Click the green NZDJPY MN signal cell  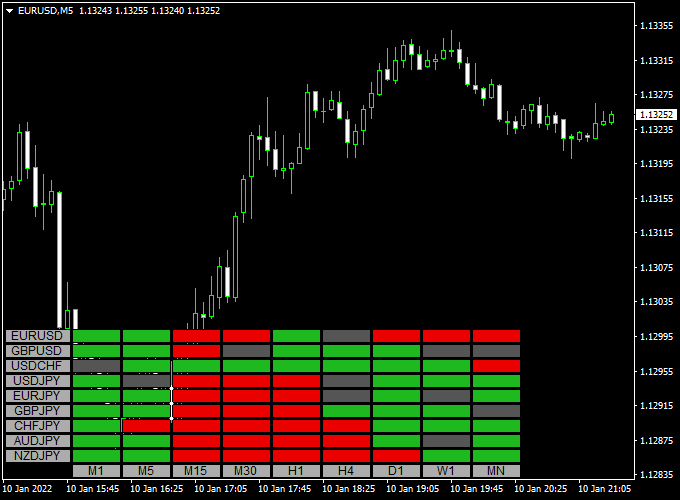pyautogui.click(x=497, y=456)
